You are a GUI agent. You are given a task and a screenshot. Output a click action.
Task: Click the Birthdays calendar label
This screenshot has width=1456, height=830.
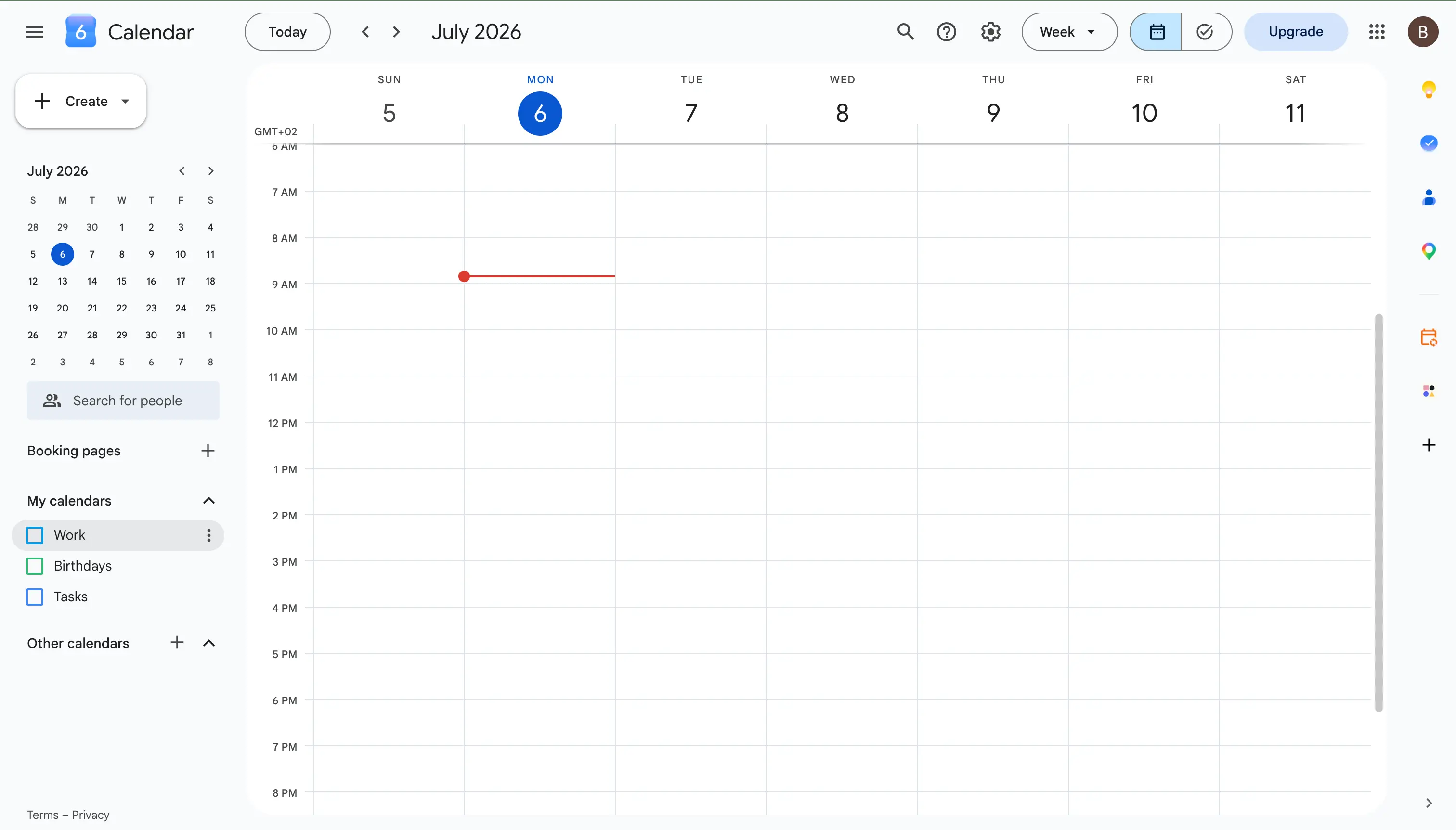83,566
